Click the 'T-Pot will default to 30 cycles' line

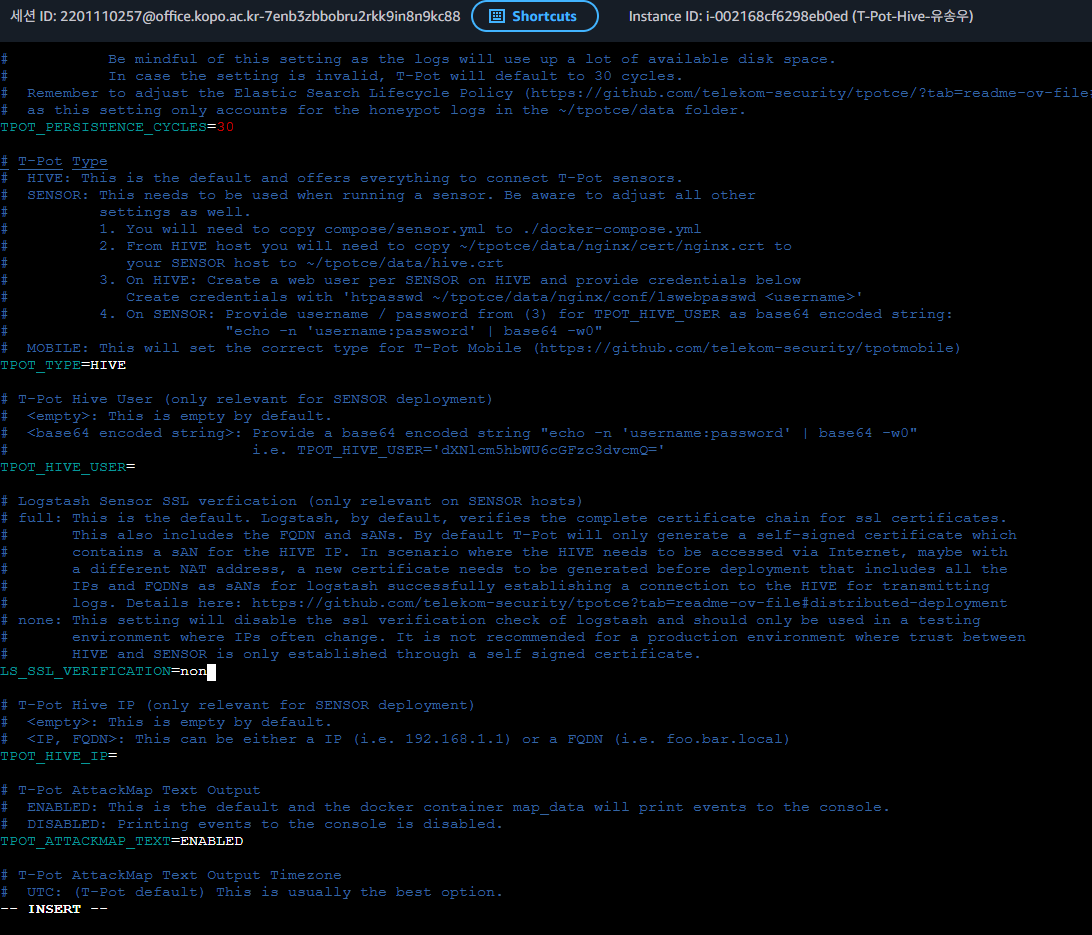click(x=342, y=77)
